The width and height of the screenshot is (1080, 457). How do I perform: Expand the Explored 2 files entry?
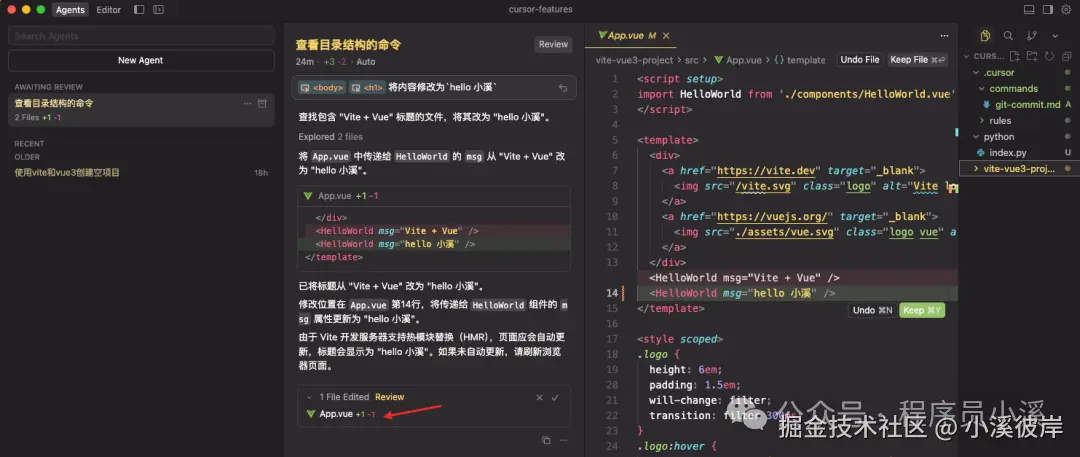click(331, 136)
